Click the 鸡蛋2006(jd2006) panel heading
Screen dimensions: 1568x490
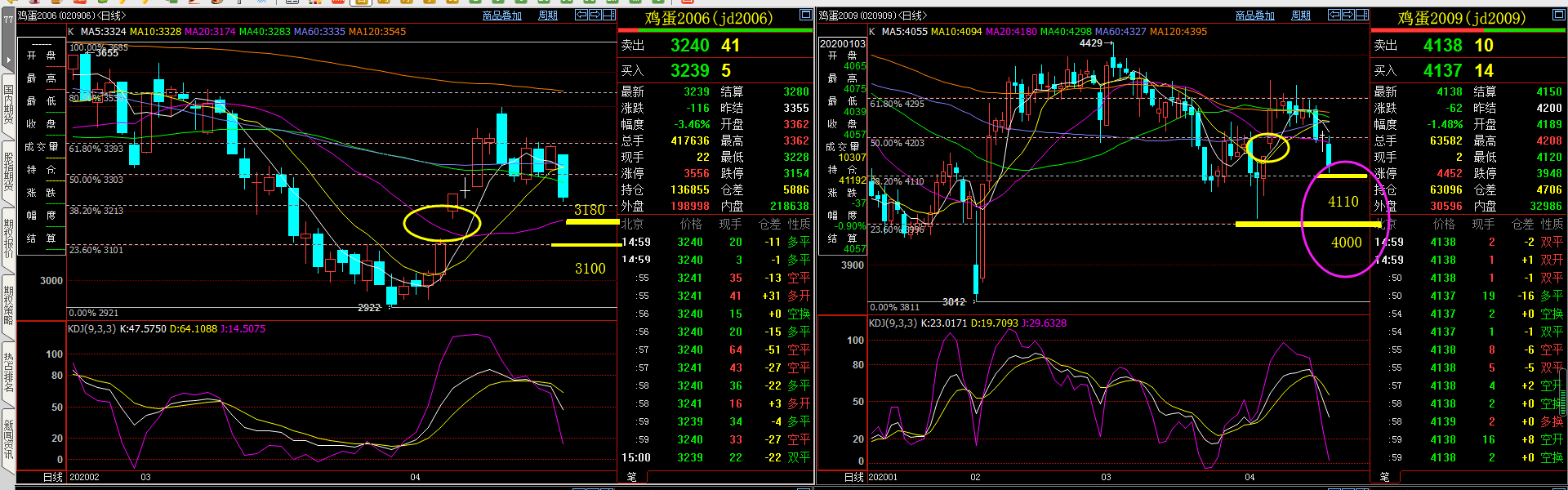coord(709,18)
